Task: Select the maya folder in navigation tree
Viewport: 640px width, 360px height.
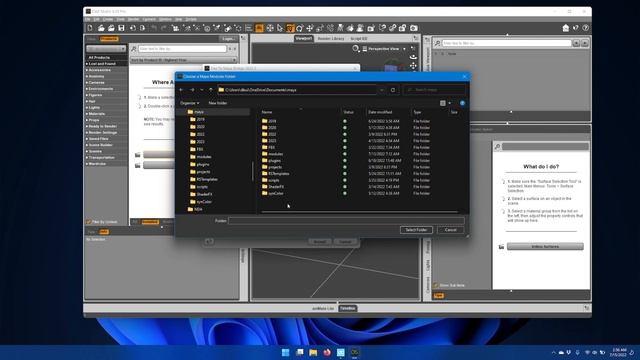Action: (199, 112)
